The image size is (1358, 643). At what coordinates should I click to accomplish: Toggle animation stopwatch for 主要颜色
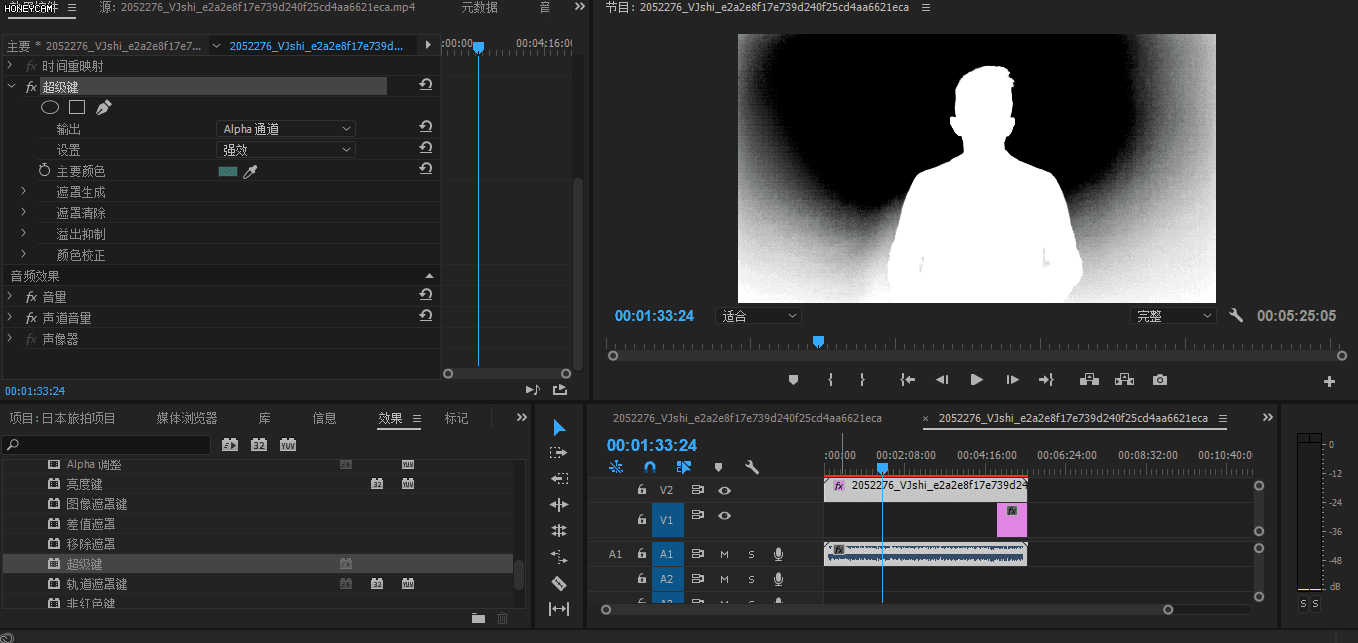click(x=44, y=171)
